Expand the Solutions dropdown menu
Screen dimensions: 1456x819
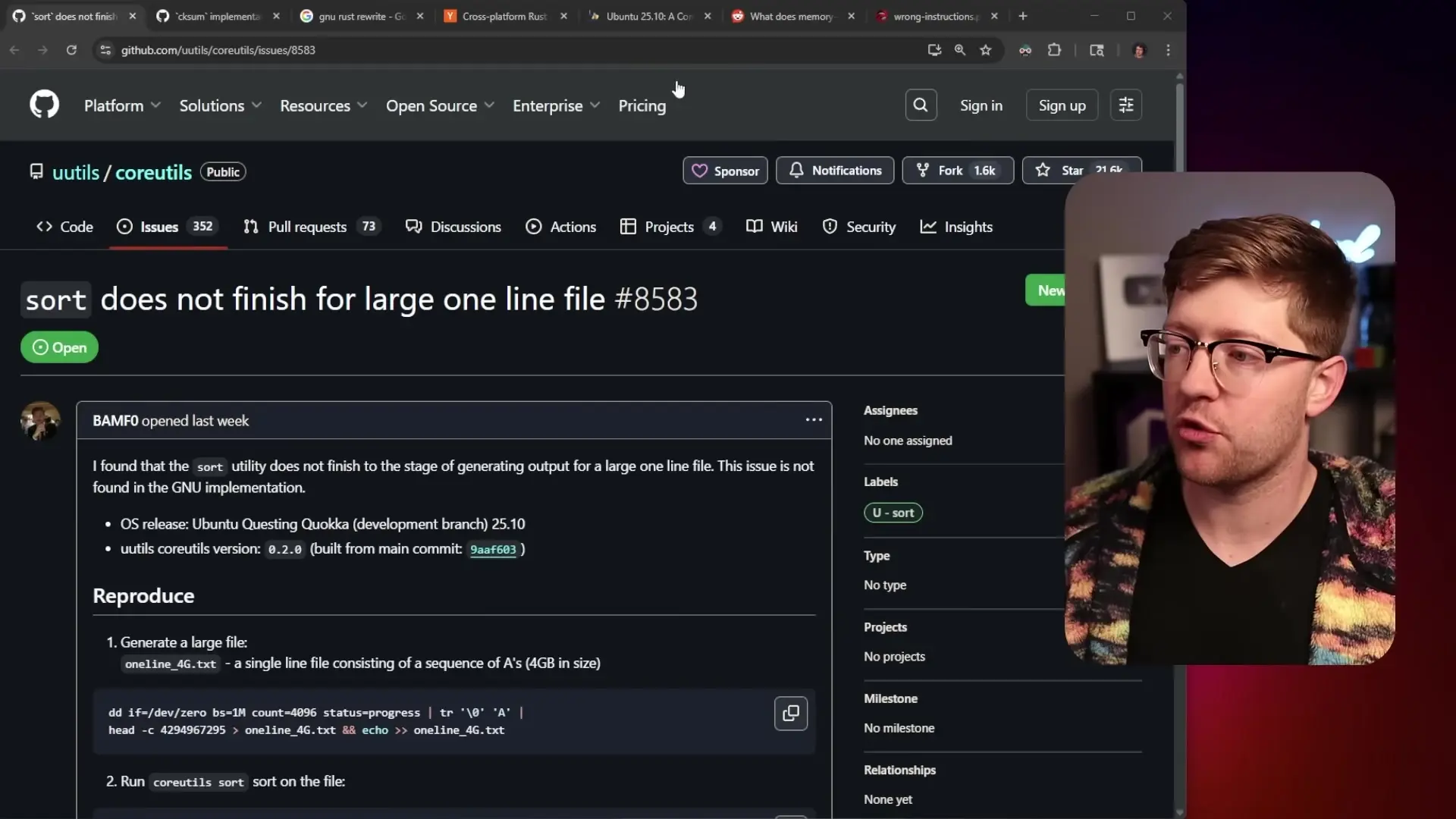(x=220, y=105)
